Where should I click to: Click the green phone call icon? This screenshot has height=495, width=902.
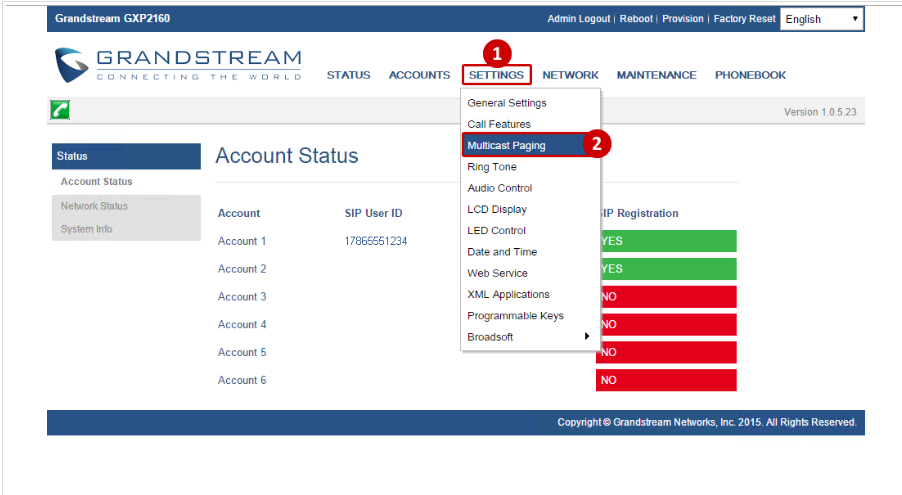[x=60, y=109]
